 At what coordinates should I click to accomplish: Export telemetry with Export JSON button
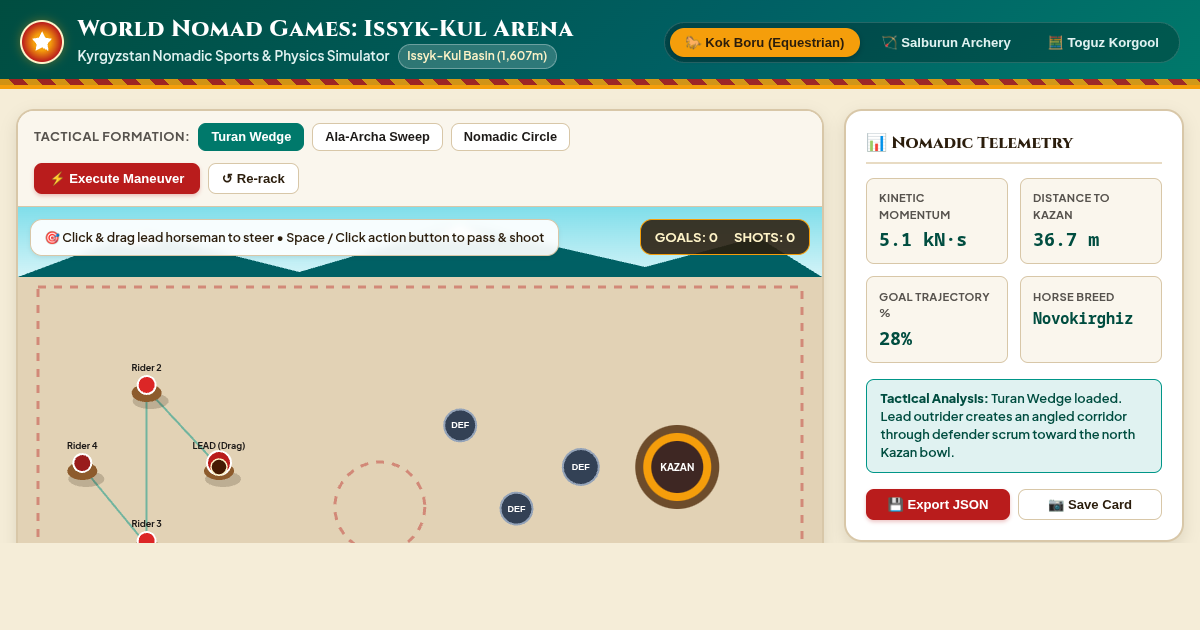point(938,504)
